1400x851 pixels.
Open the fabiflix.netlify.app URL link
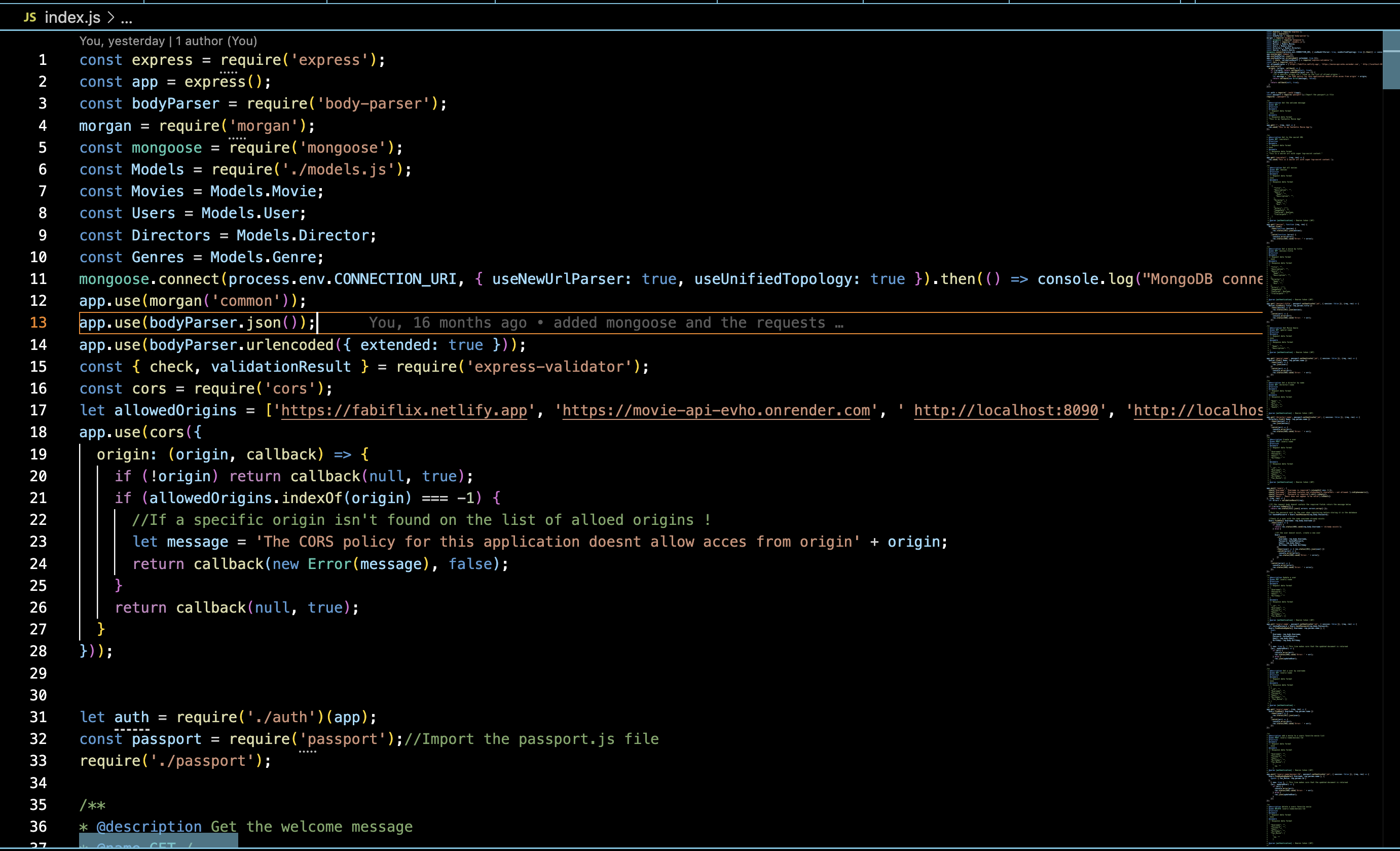coord(403,410)
